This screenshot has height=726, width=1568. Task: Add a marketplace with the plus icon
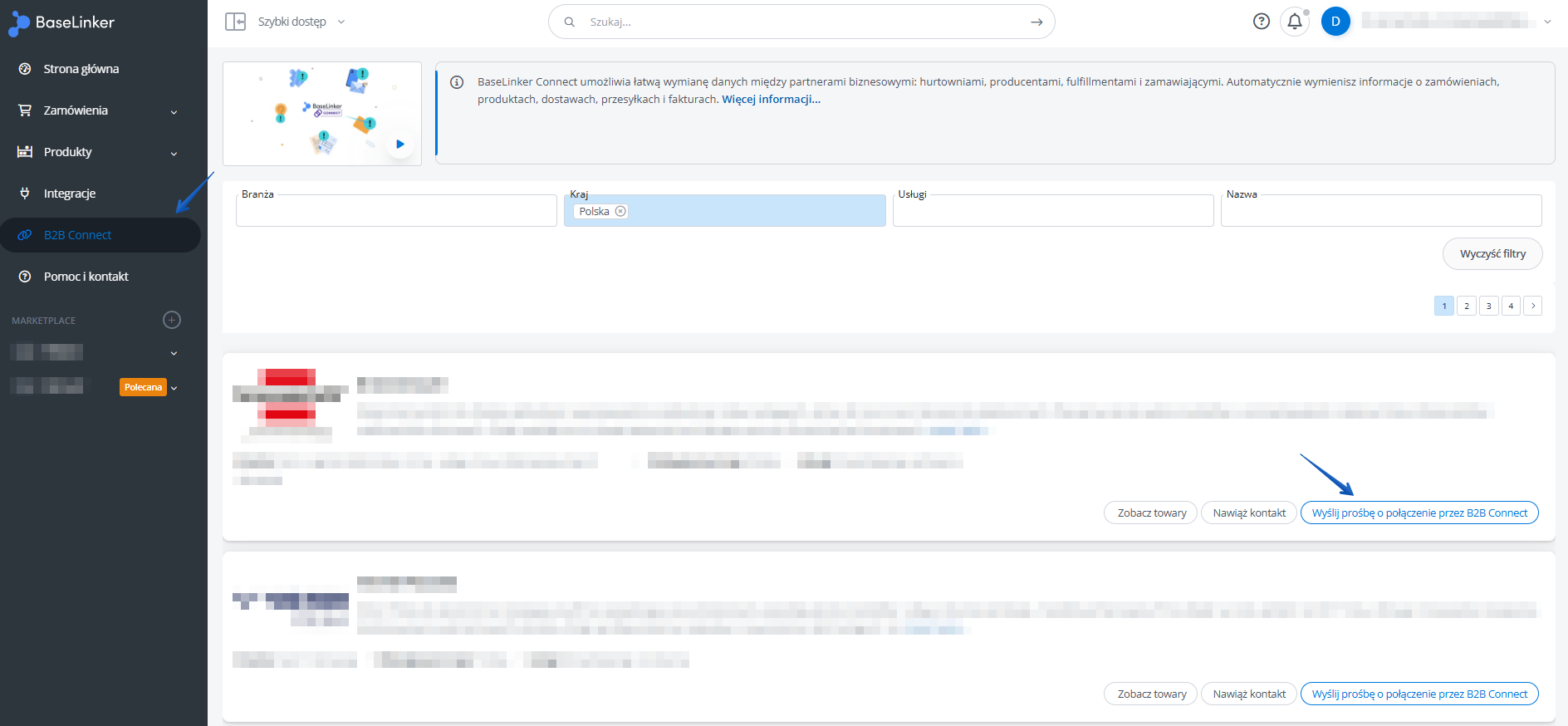(x=172, y=320)
